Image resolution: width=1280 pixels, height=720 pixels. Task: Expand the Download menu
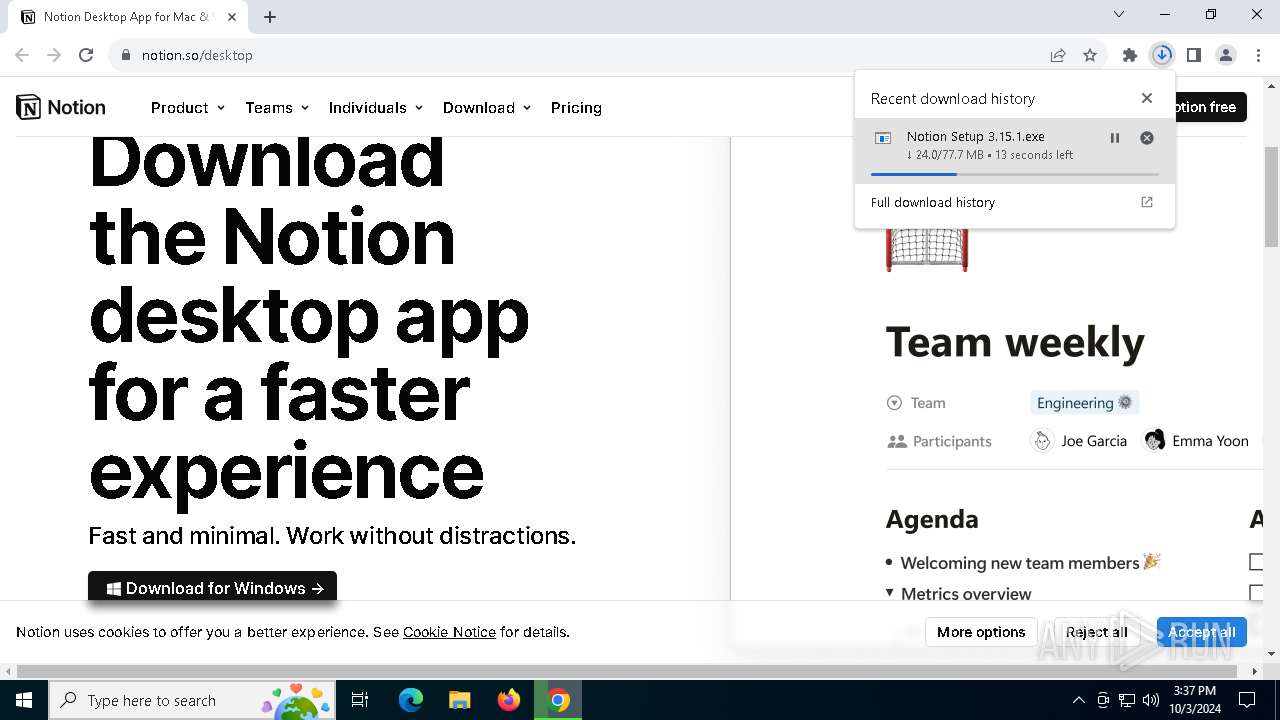click(487, 107)
